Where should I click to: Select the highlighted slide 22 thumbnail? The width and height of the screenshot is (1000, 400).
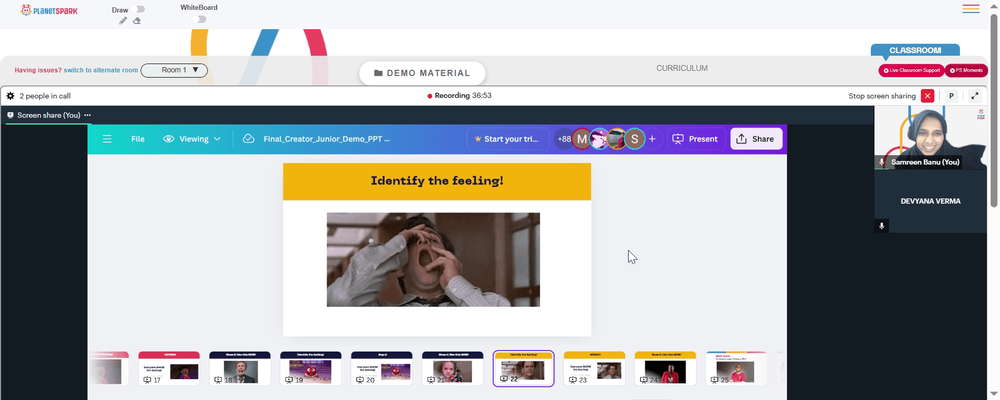[x=524, y=368]
